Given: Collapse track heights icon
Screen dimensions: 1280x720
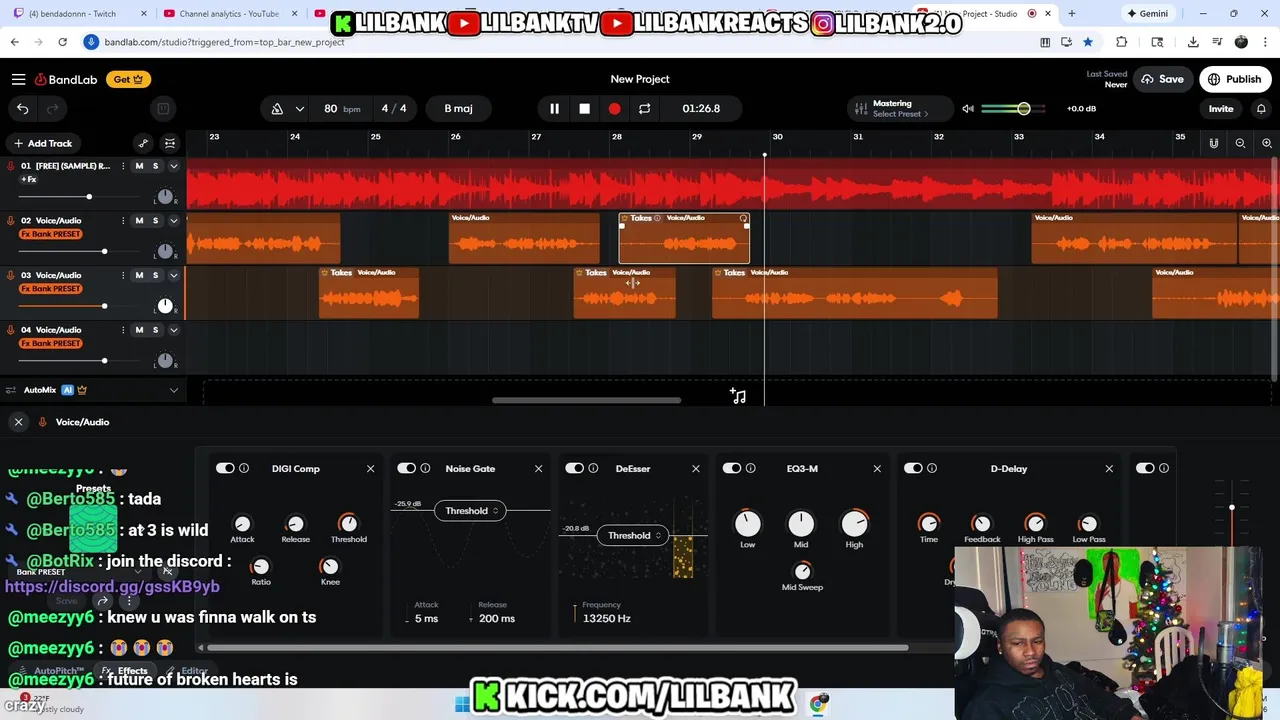Looking at the screenshot, I should pos(170,143).
